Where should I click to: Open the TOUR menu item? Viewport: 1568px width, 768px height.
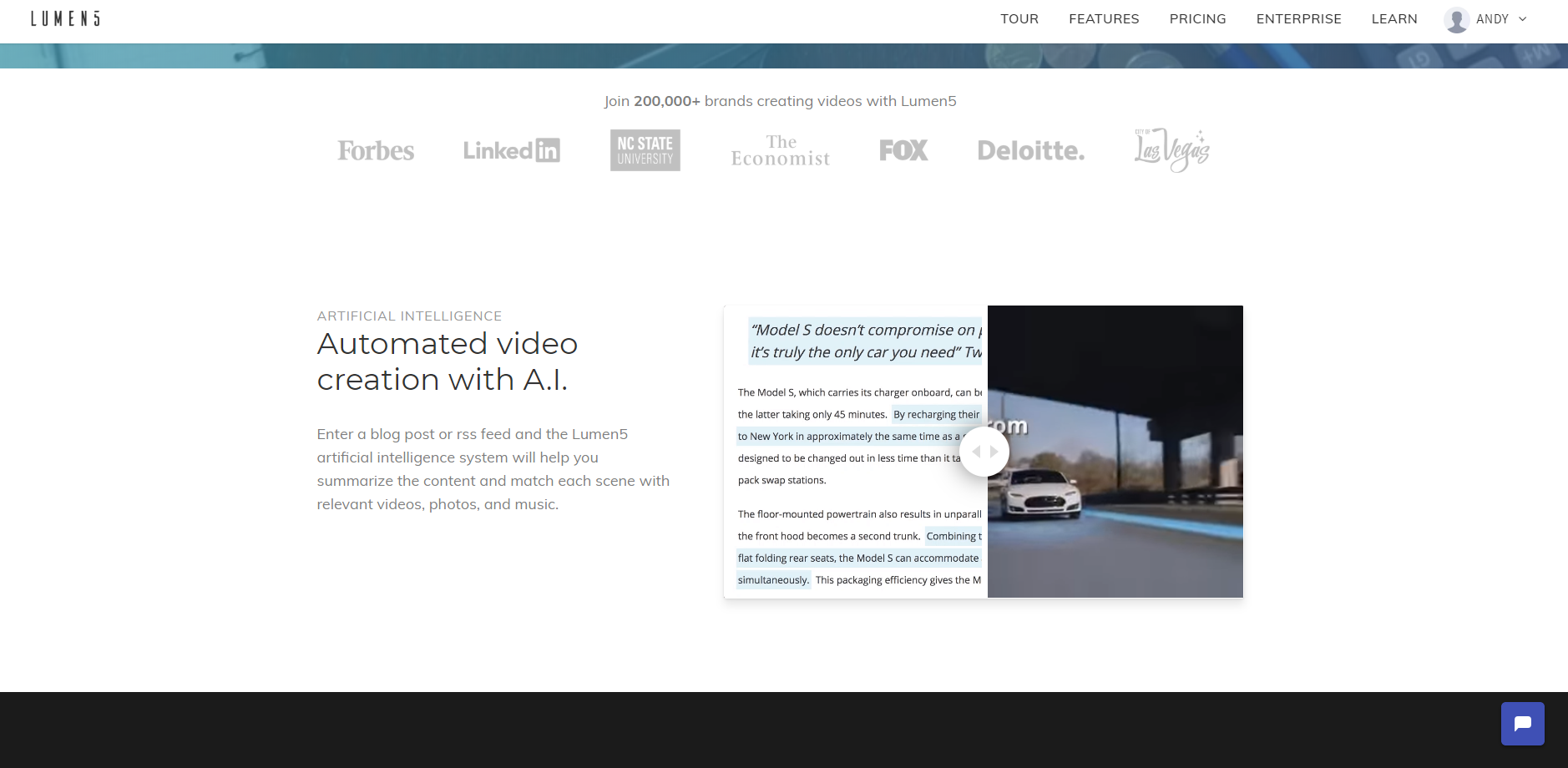pyautogui.click(x=1019, y=18)
